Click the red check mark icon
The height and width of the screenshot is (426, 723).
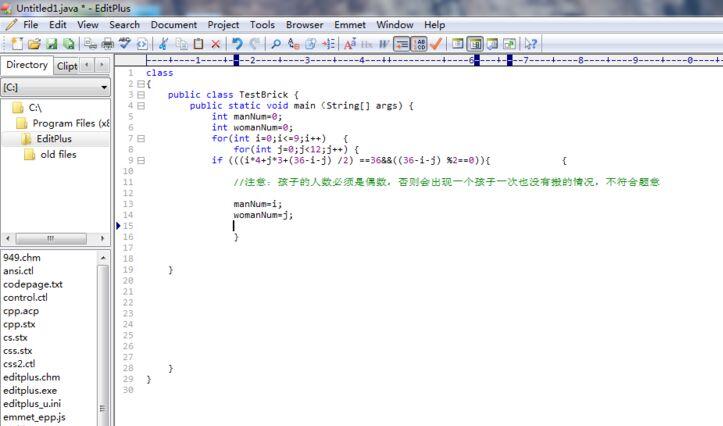click(x=435, y=44)
